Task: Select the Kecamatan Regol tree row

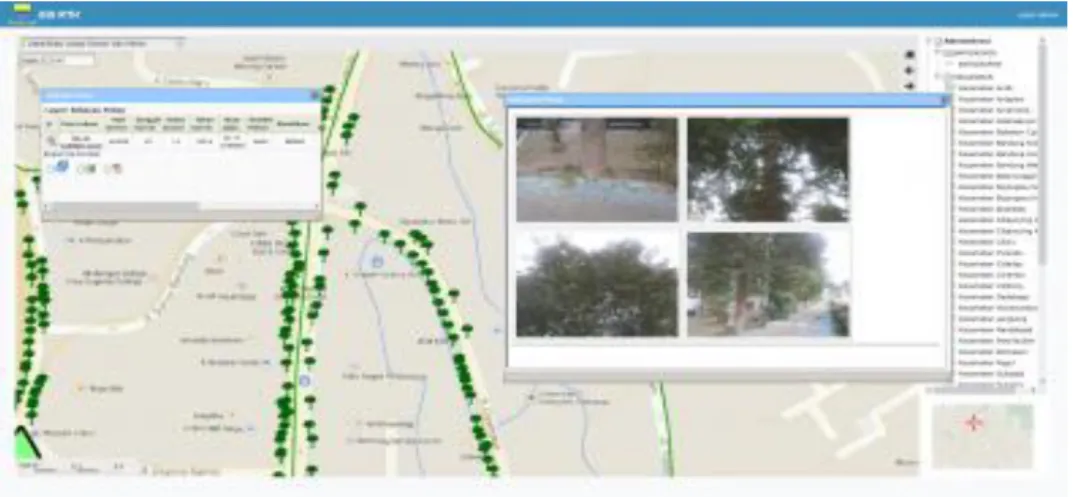Action: 987,362
